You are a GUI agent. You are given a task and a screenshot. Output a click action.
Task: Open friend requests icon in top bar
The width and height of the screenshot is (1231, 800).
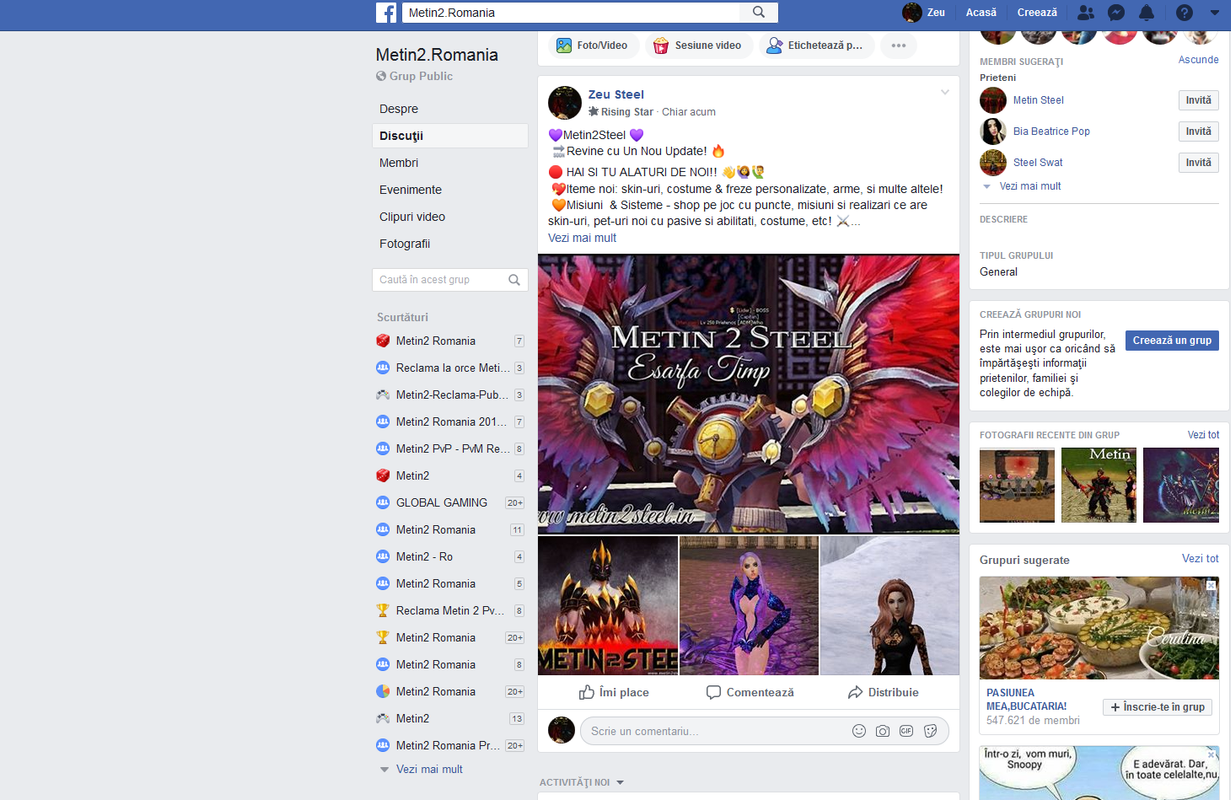[x=1086, y=13]
